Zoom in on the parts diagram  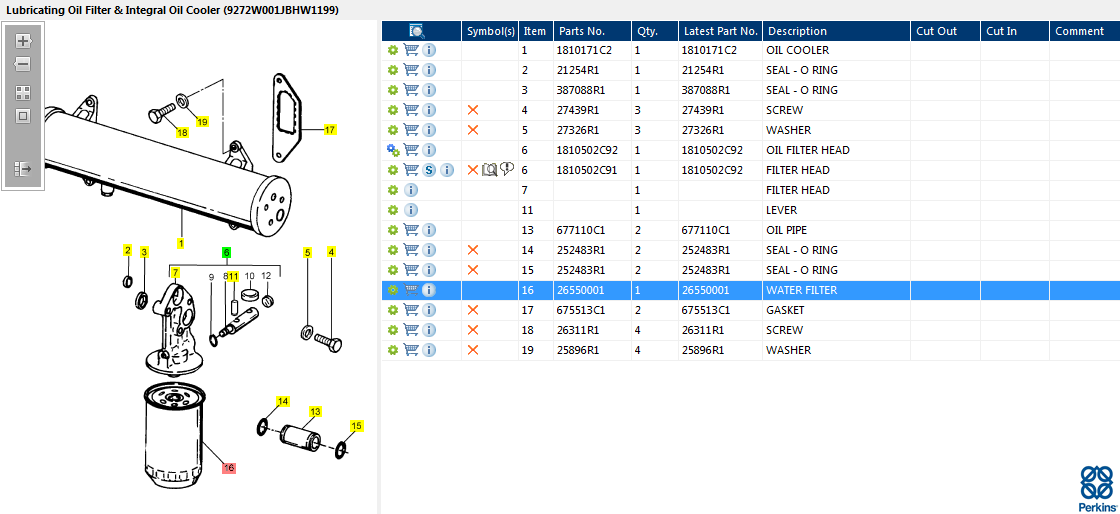pos(23,41)
